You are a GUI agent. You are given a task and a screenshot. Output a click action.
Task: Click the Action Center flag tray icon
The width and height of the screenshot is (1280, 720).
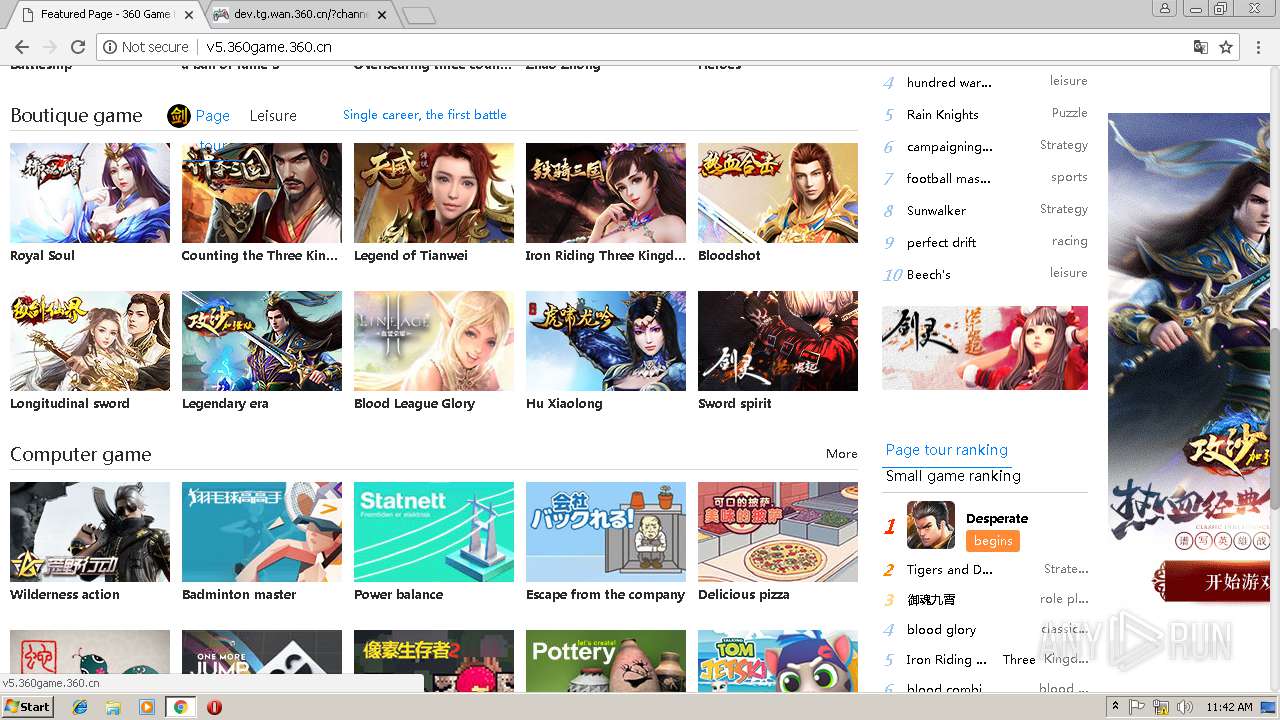point(1137,707)
